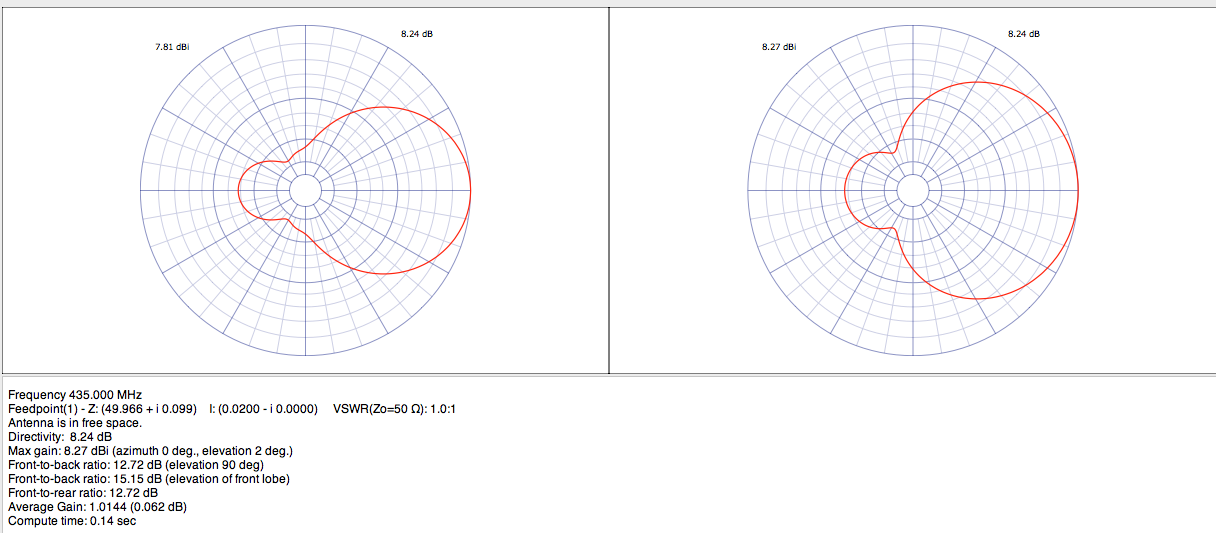The image size is (1216, 533).
Task: Select the Max gain: 8.27 dBi line
Action: [151, 451]
